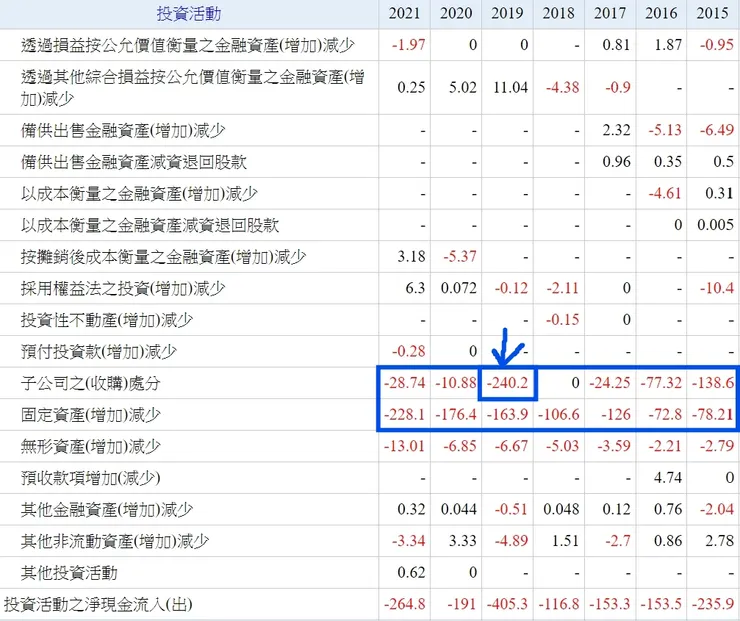The image size is (740, 621).
Task: Click row label 其他非流動資產(增加)減少
Action: coord(115,542)
